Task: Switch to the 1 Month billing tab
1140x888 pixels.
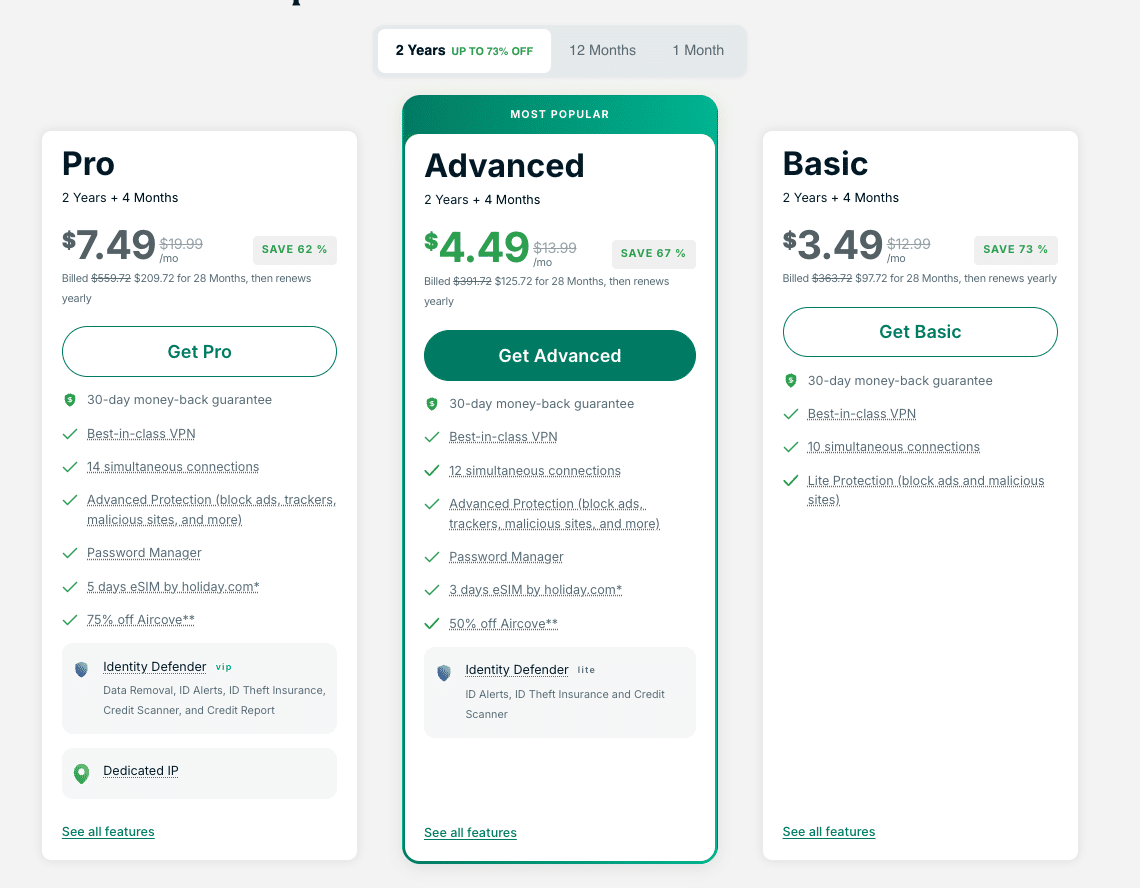Action: coord(697,49)
